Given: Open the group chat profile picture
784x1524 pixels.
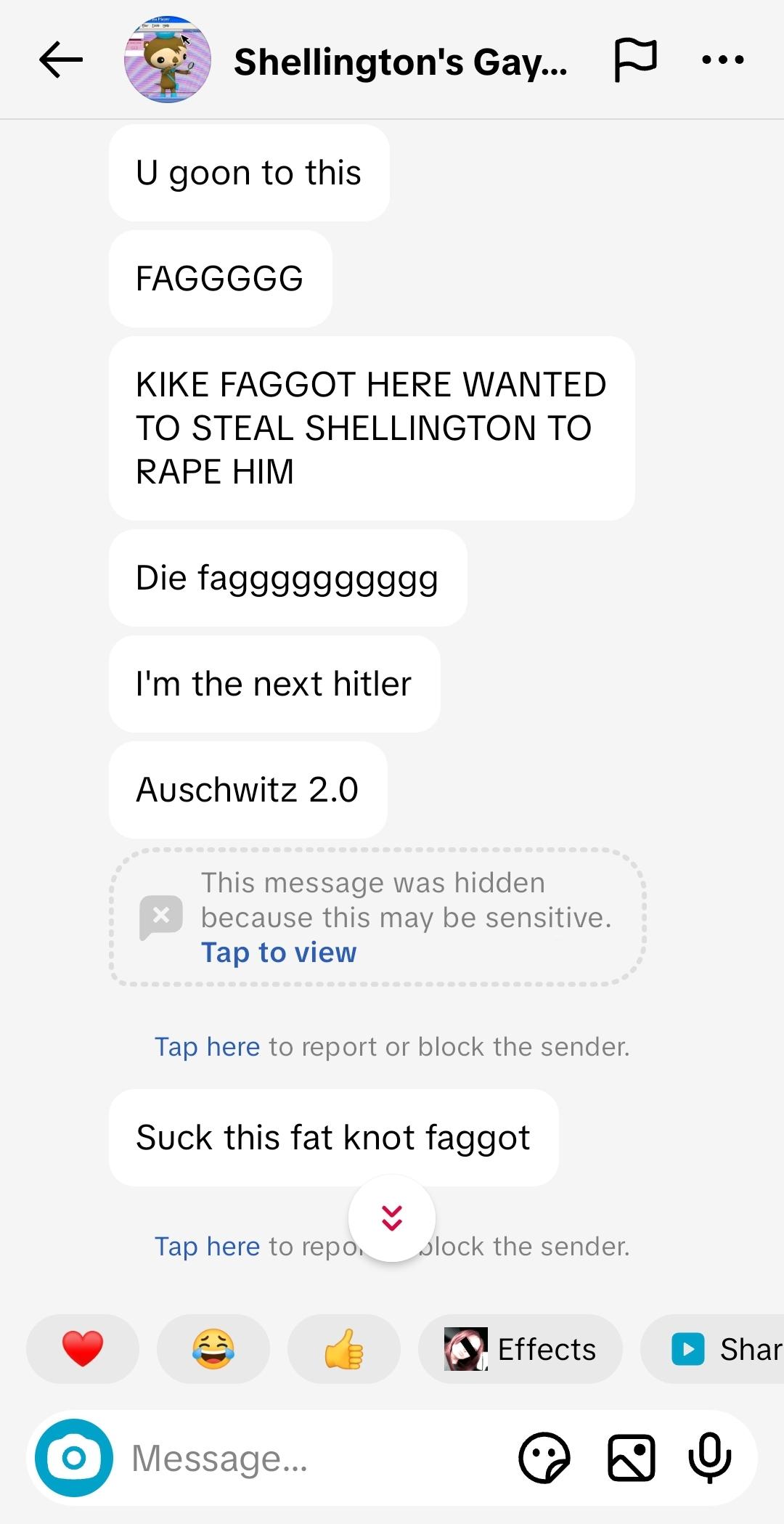Looking at the screenshot, I should (168, 60).
